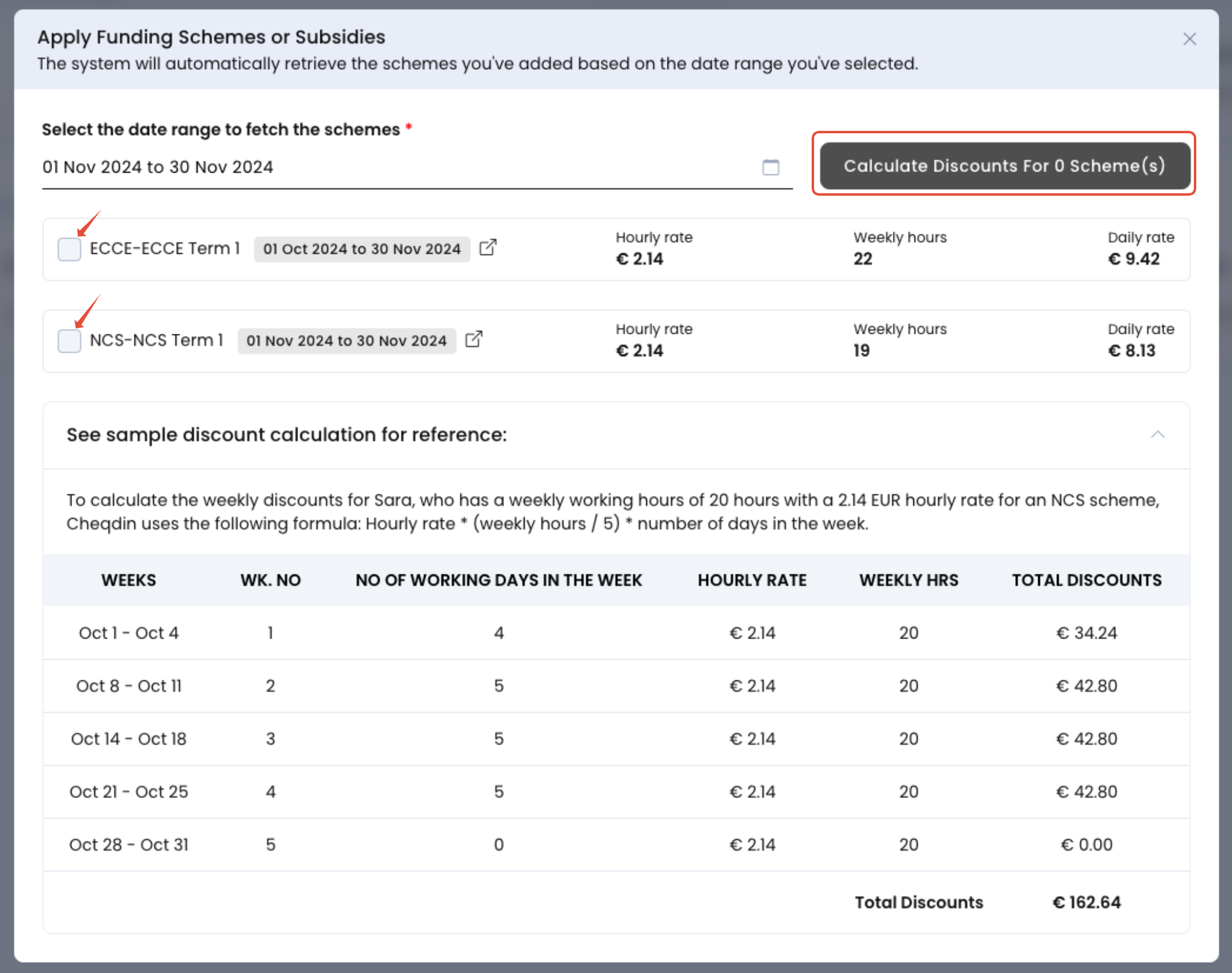1232x973 pixels.
Task: Select the ECCE-ECCE Term 1 scheme label
Action: 165,248
